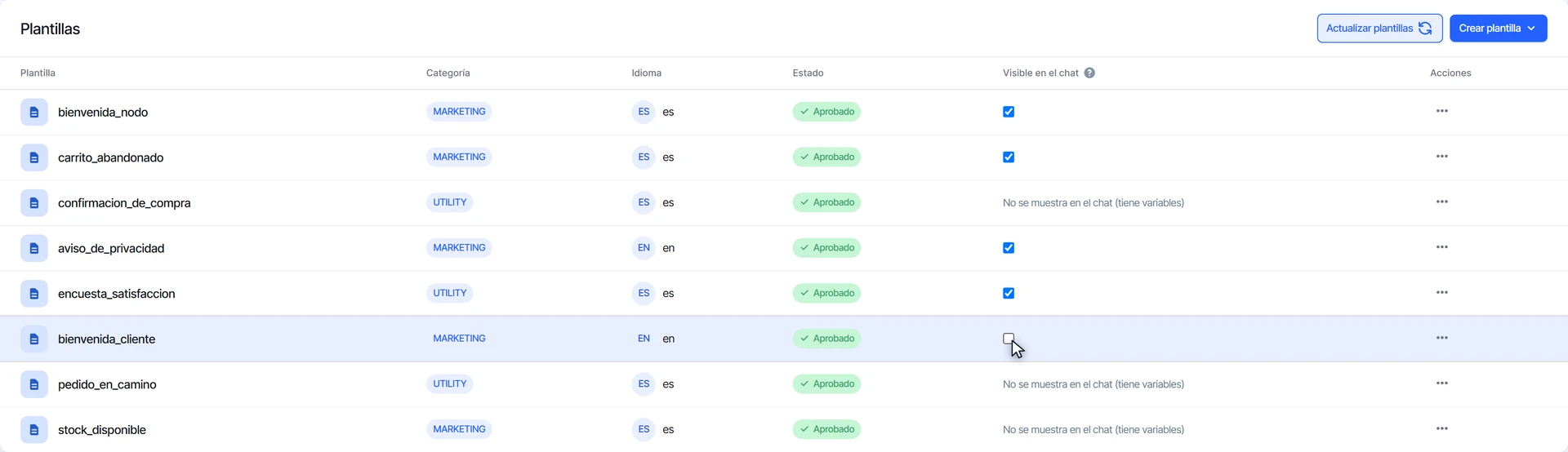Open actions menu for stock_disponible
Image resolution: width=1568 pixels, height=452 pixels.
click(x=1441, y=428)
